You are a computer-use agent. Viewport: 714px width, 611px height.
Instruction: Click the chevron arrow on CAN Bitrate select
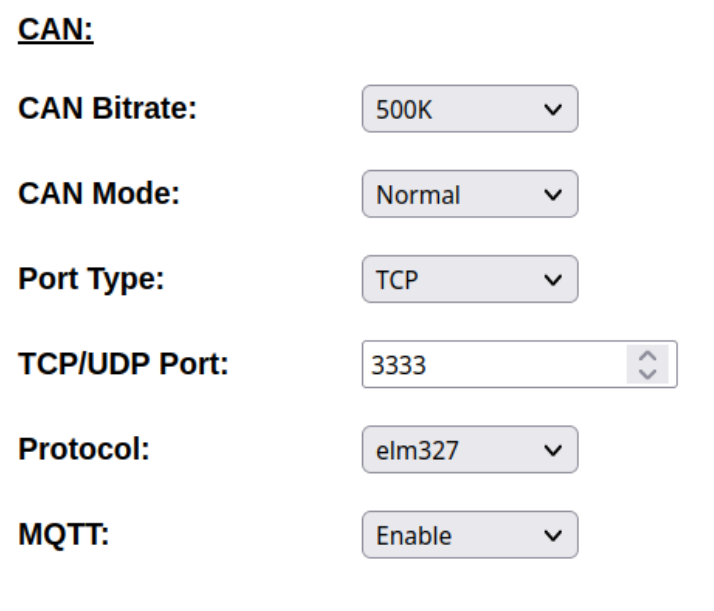(x=553, y=109)
